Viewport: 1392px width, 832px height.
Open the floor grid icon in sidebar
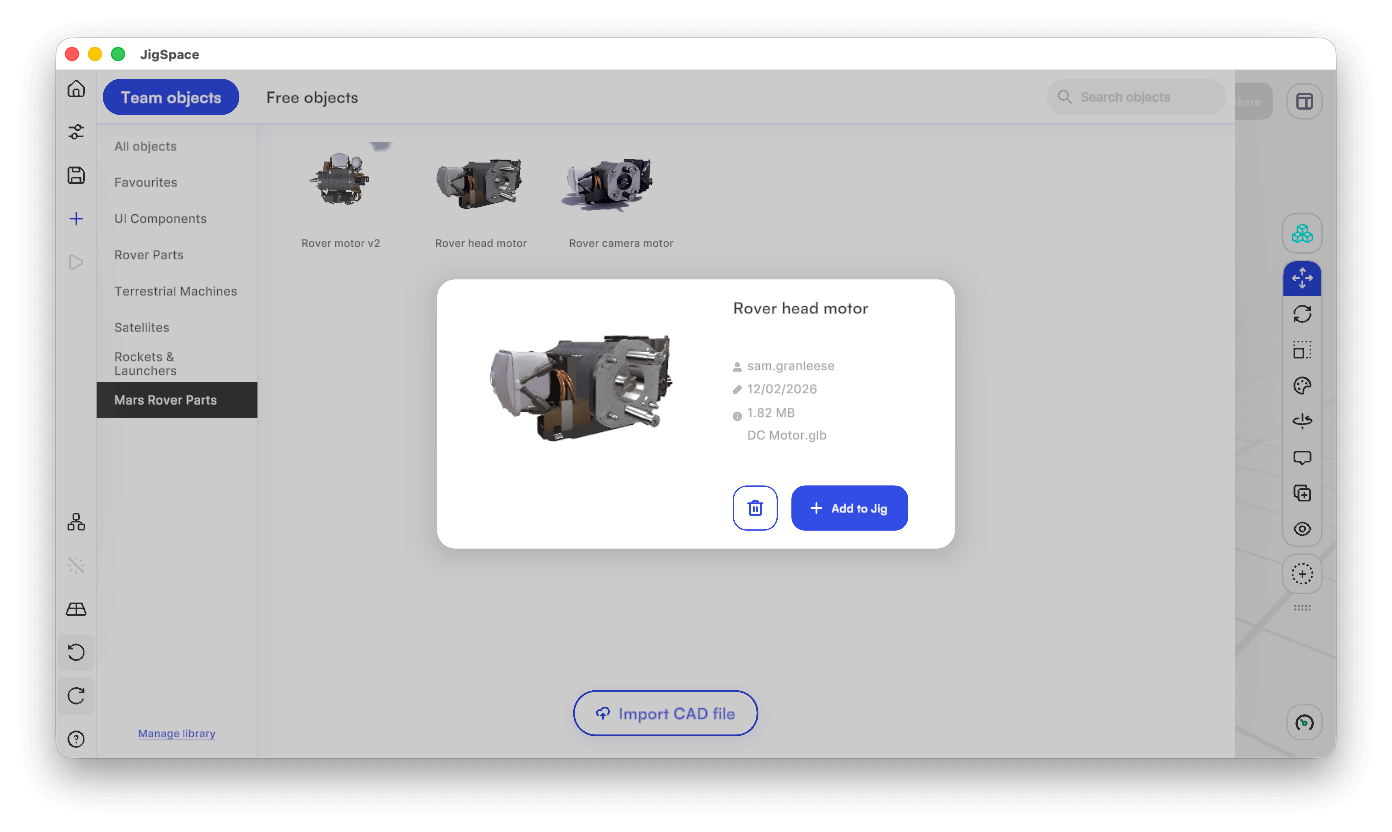point(76,609)
